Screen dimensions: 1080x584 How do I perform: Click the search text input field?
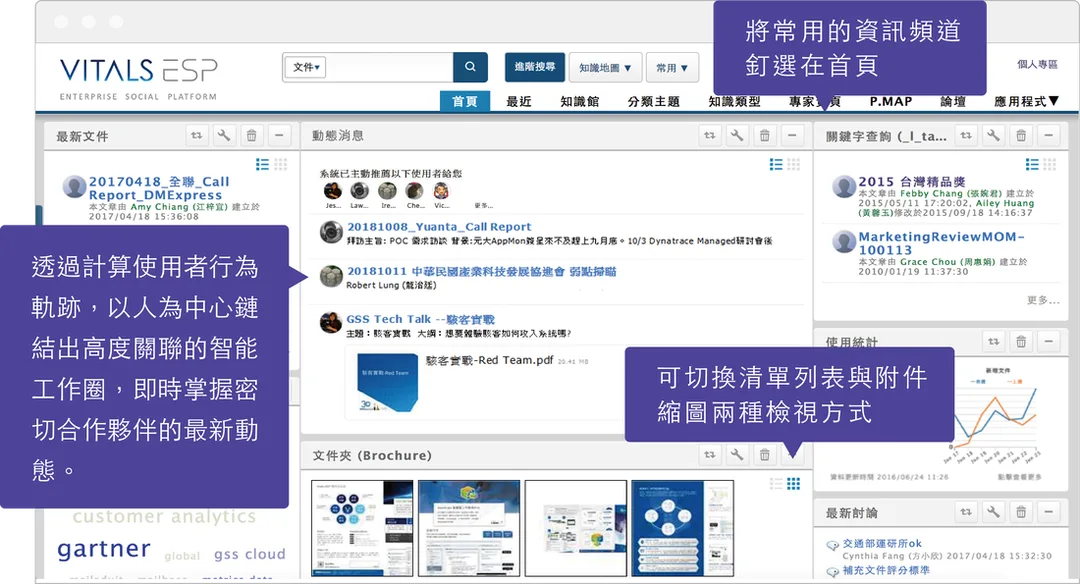(390, 67)
